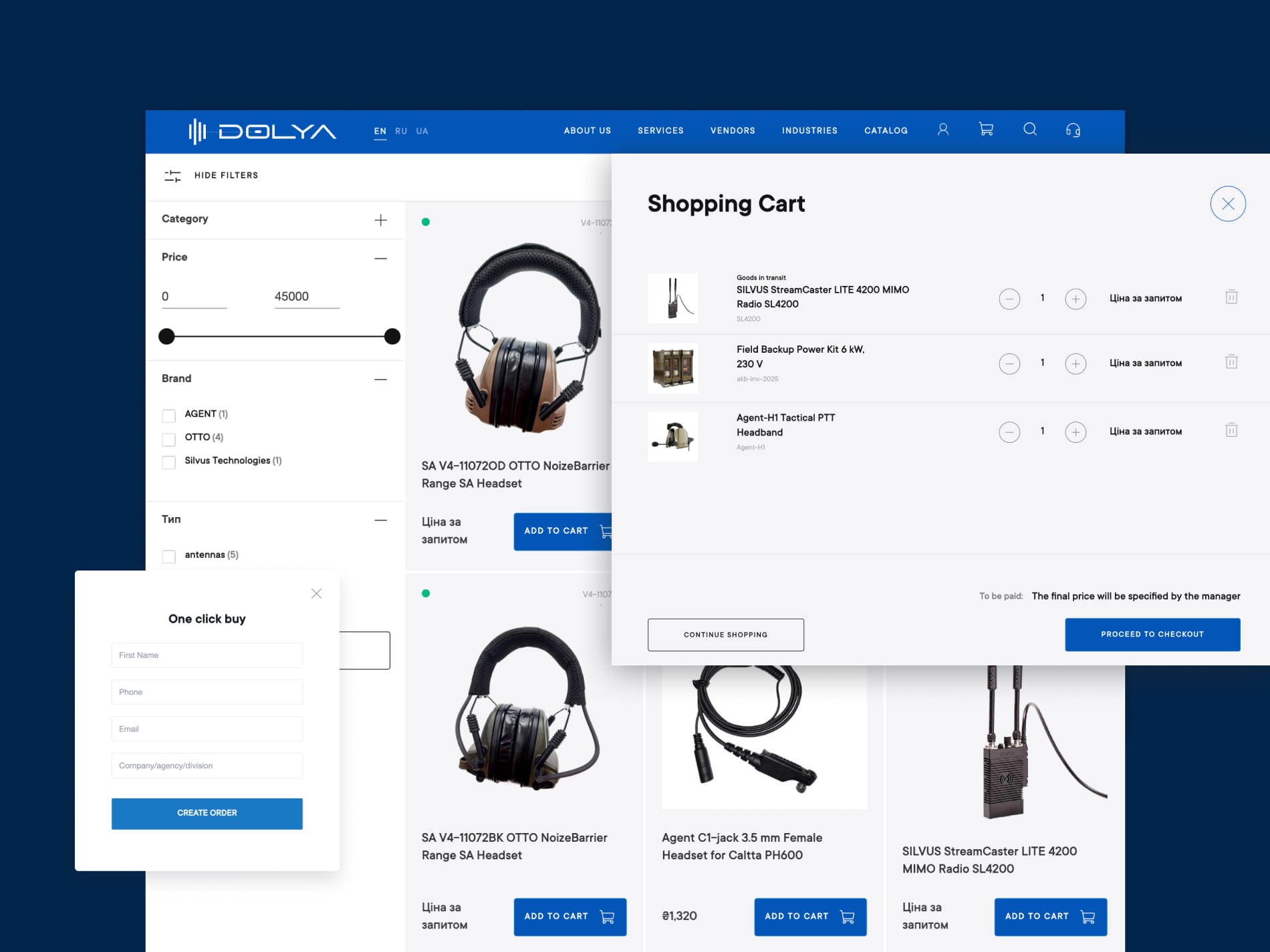The height and width of the screenshot is (952, 1270).
Task: Click the Company/agency/division field
Action: click(207, 766)
